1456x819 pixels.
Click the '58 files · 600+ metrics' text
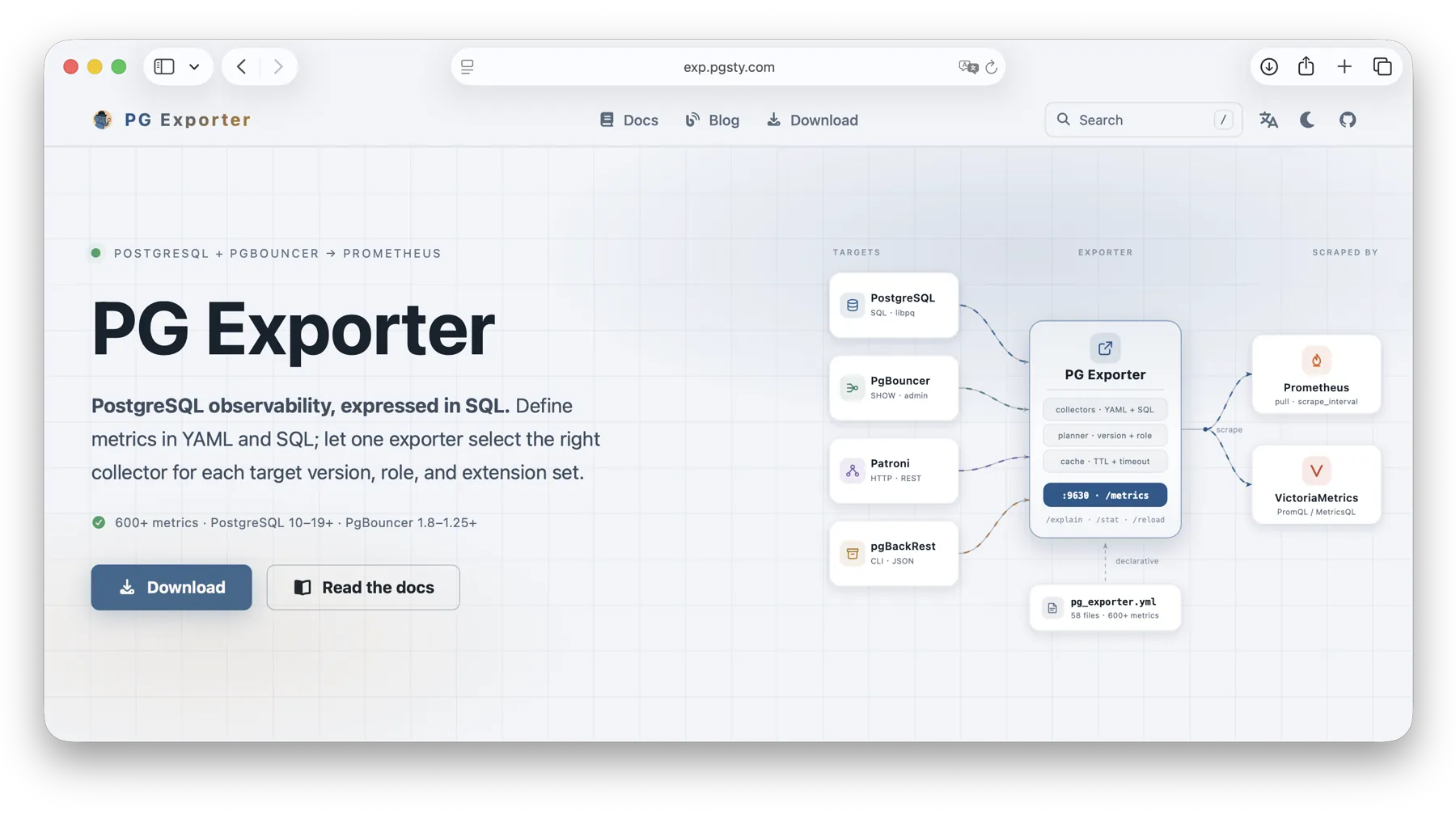(1115, 615)
